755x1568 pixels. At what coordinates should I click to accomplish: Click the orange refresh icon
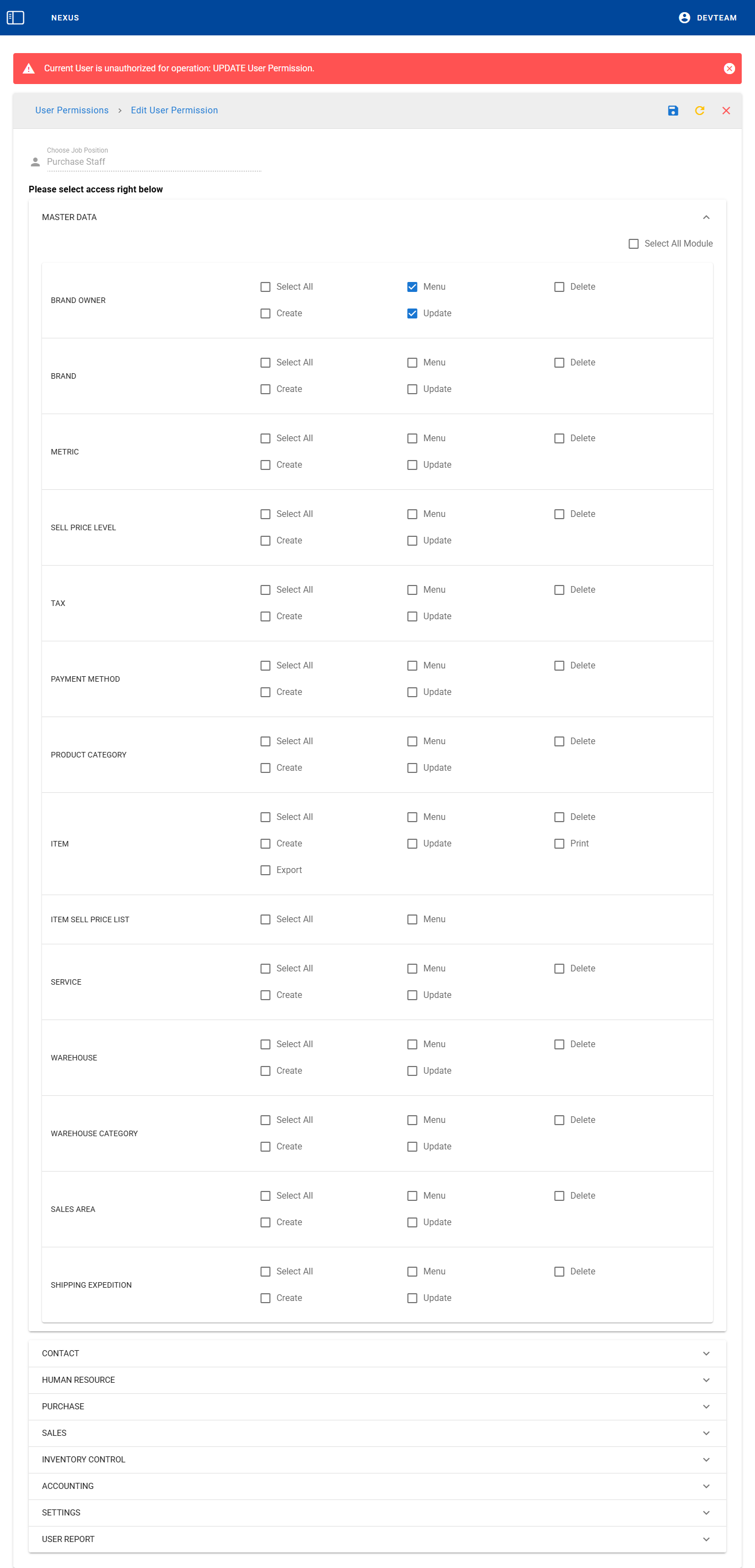[x=699, y=111]
